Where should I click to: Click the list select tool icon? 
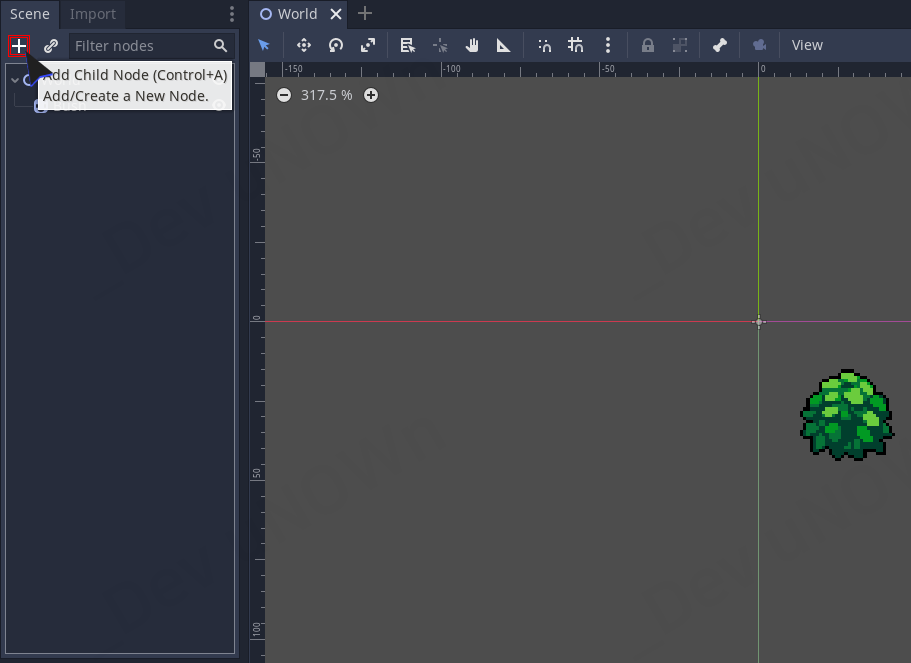click(x=408, y=45)
